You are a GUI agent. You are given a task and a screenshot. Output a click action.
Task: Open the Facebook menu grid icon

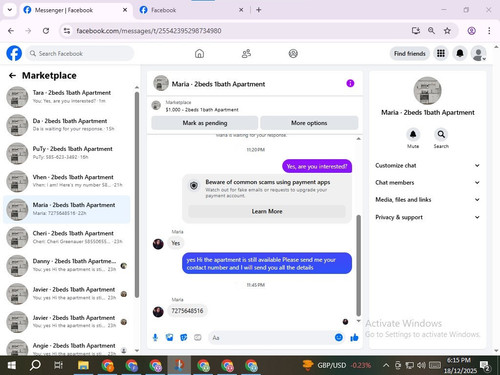[x=441, y=53]
